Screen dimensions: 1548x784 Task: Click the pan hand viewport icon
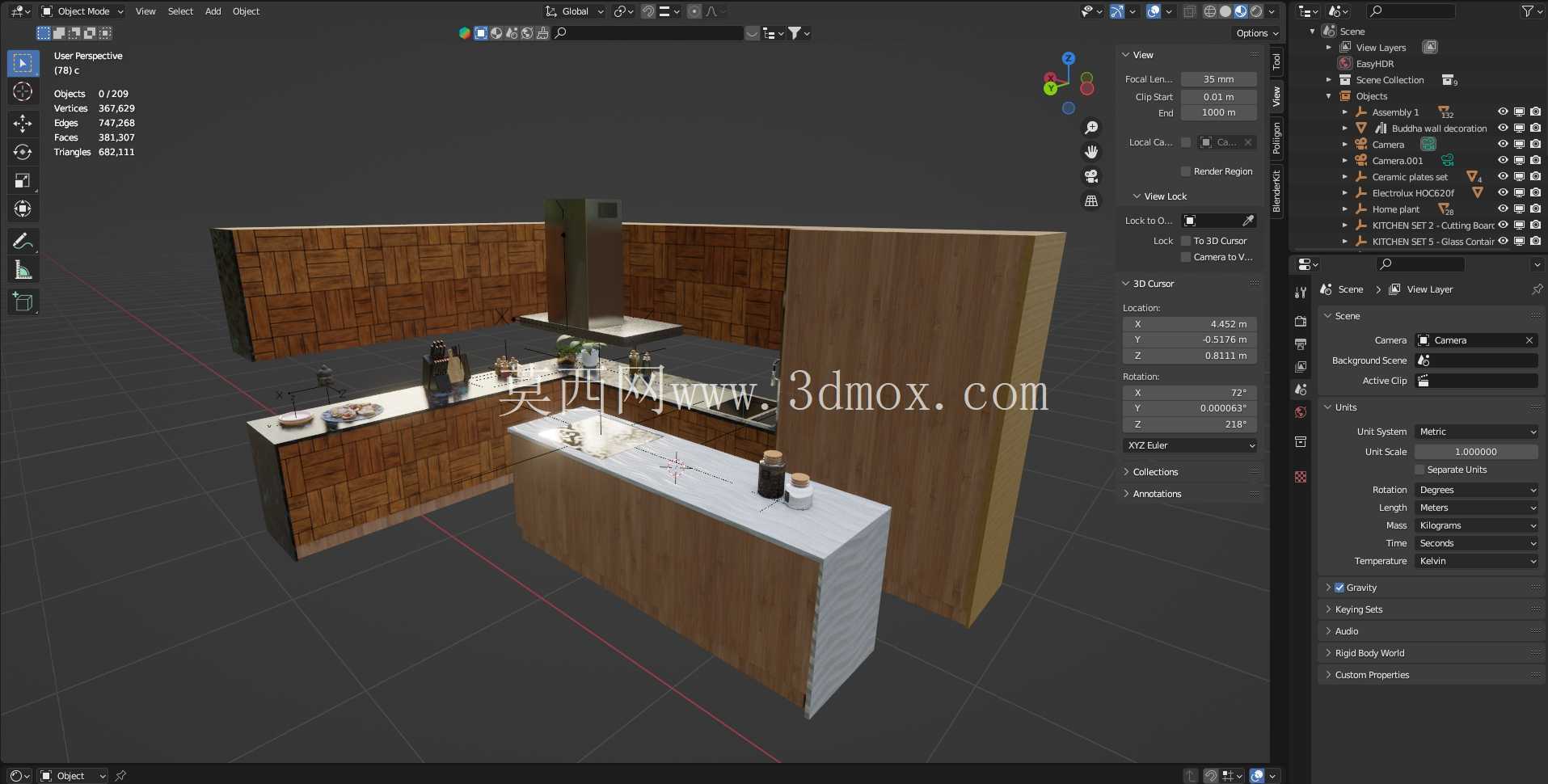point(1091,152)
